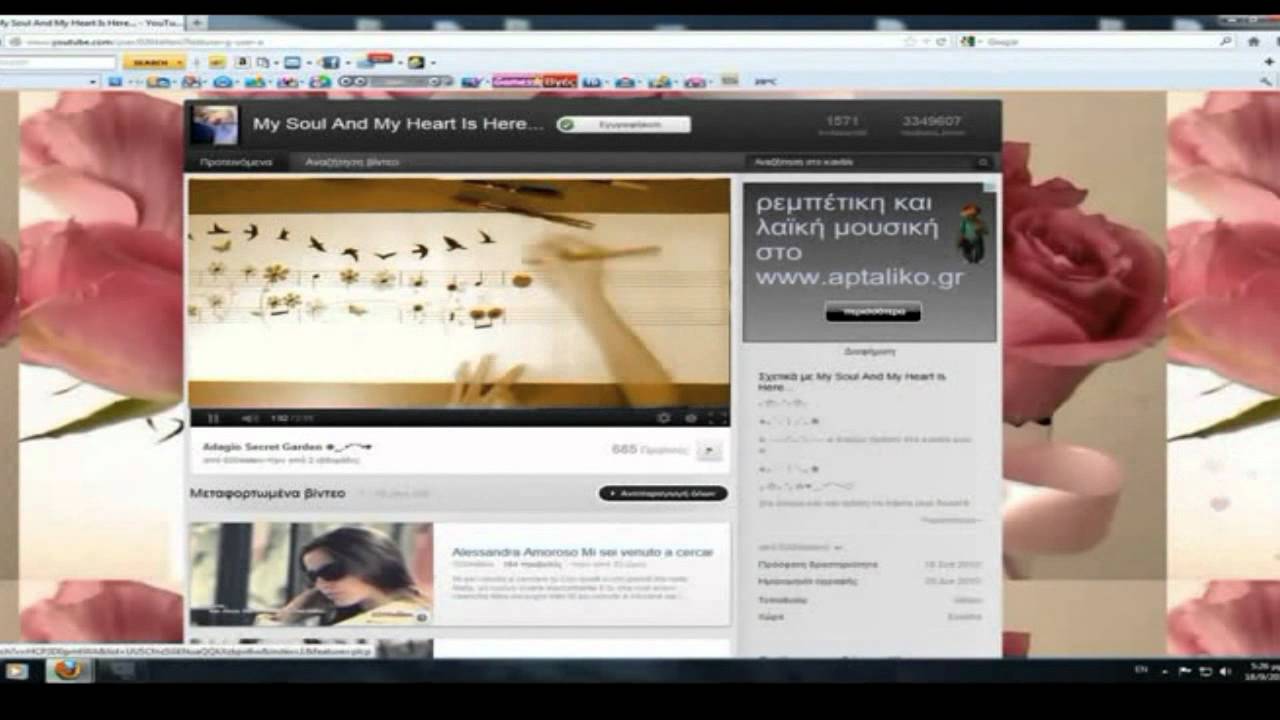
Task: Reload the page with the refresh icon
Action: (x=941, y=42)
